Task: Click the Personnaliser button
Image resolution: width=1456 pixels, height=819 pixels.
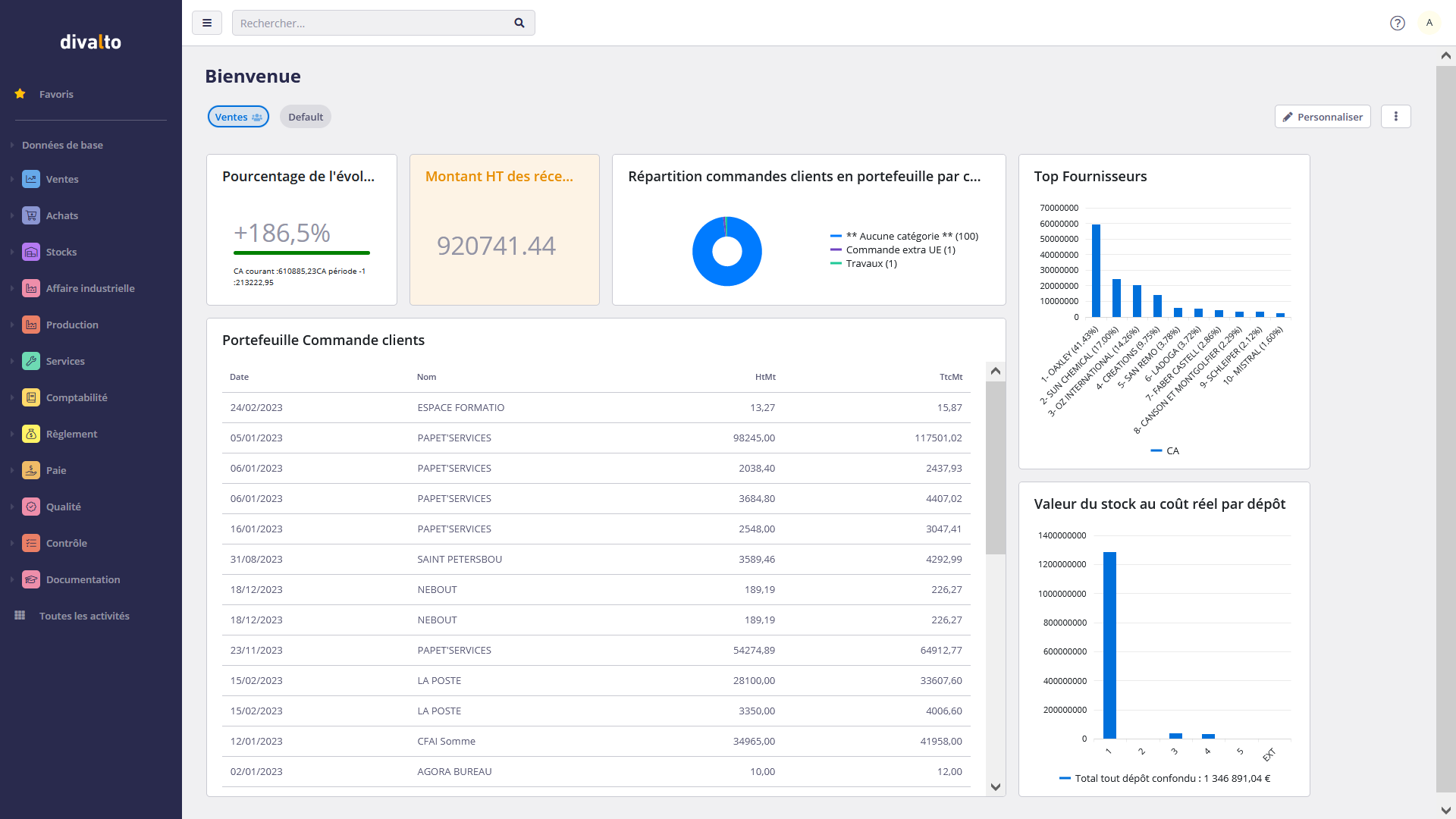Action: (x=1322, y=117)
